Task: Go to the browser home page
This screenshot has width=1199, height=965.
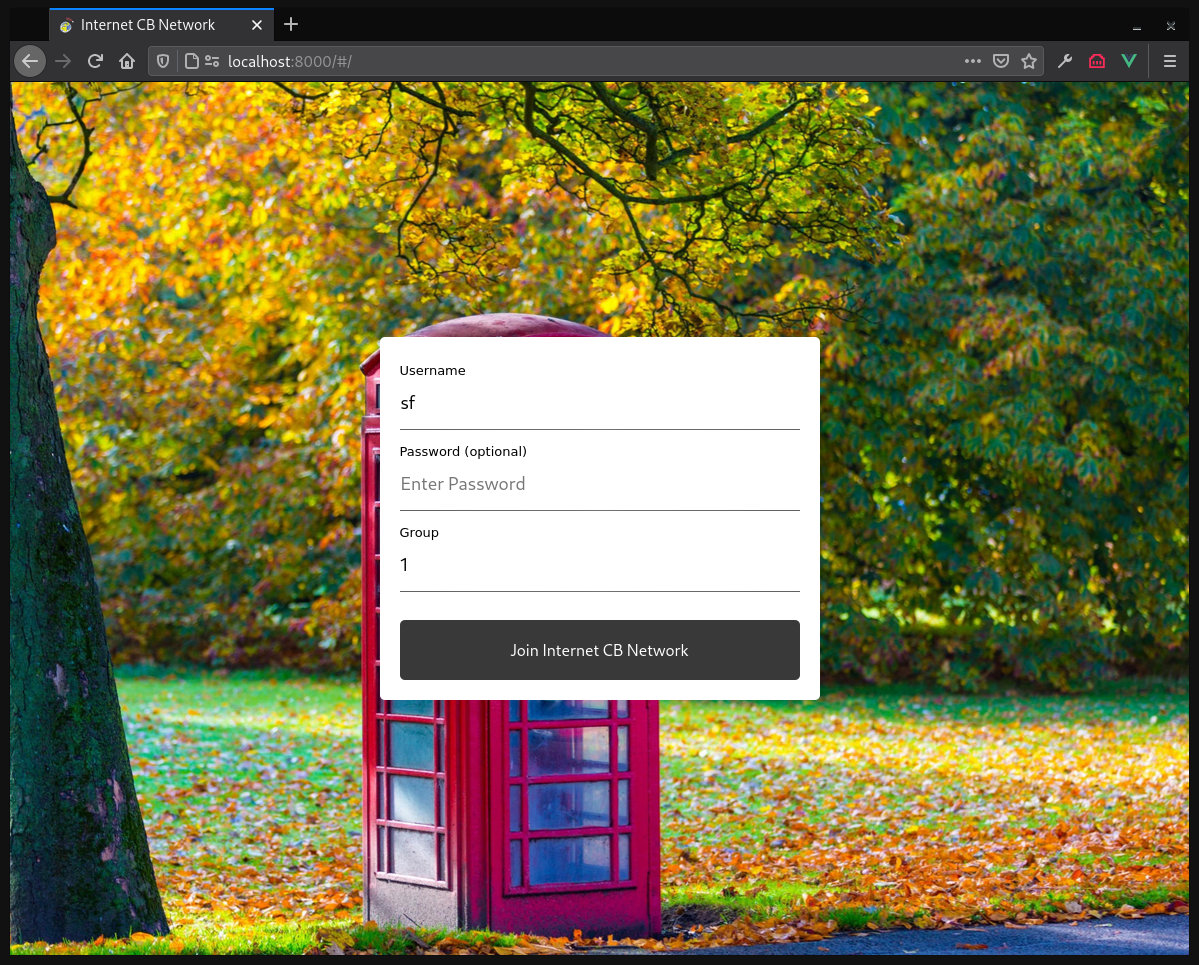Action: pos(127,61)
